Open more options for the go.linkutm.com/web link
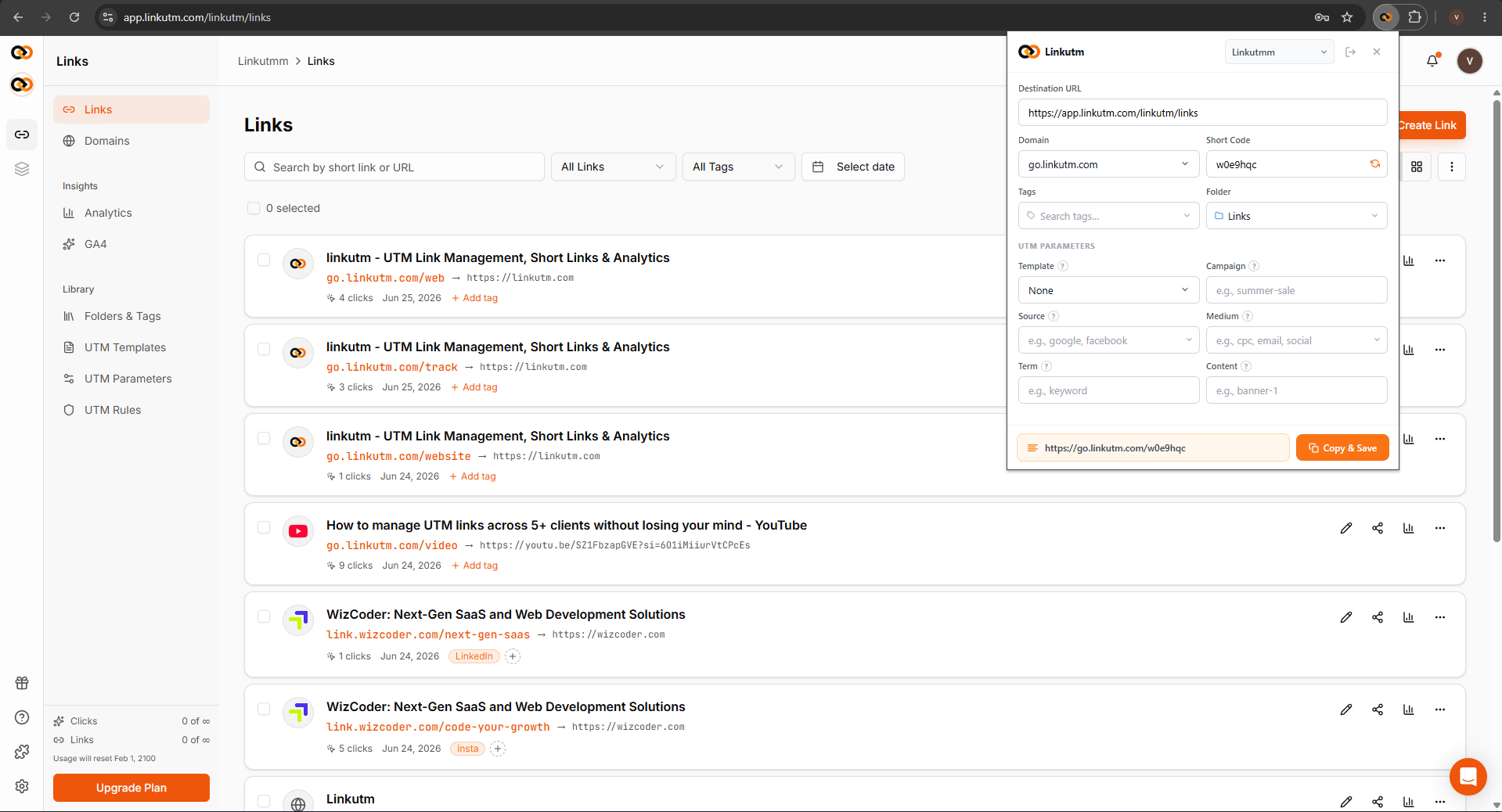The image size is (1502, 812). click(1440, 260)
